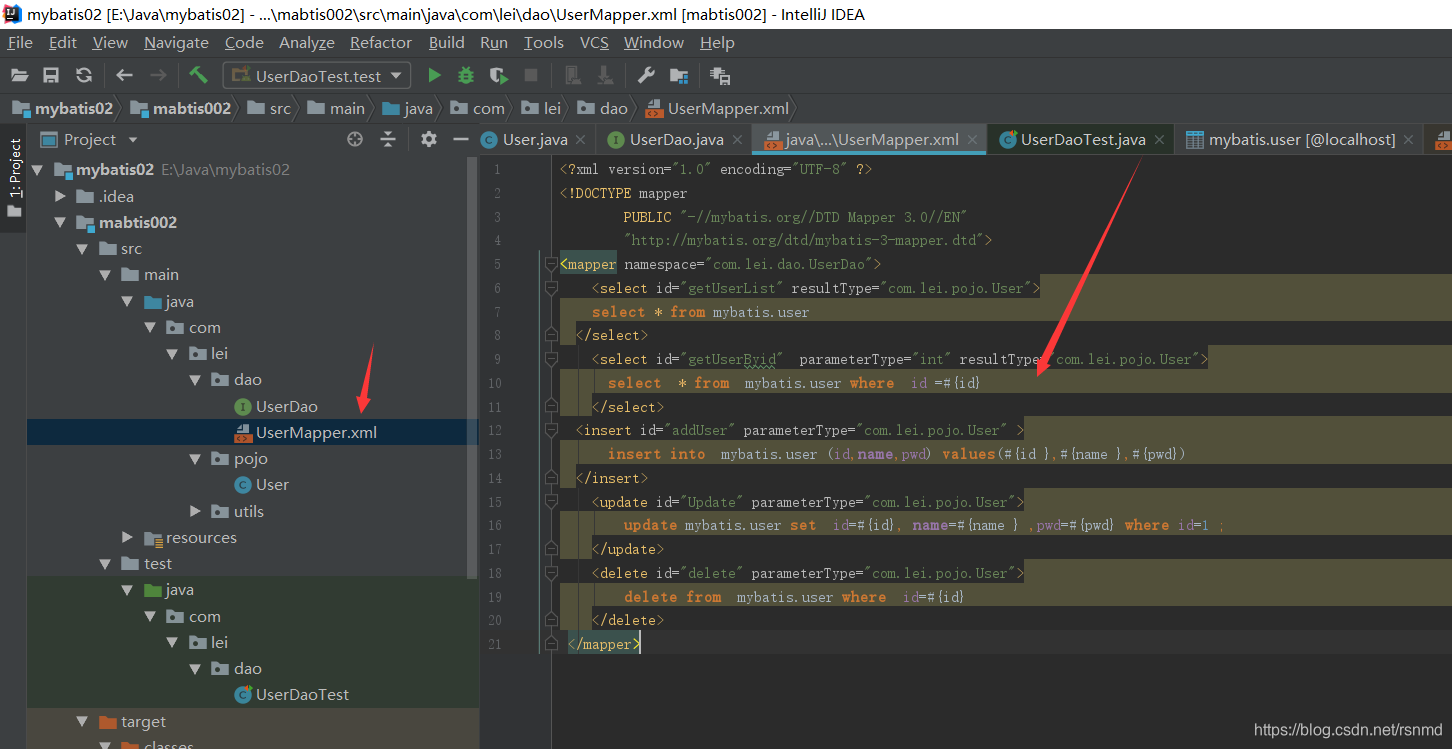This screenshot has width=1452, height=749.
Task: Switch to the UserDaoTest.java tab
Action: (x=1081, y=140)
